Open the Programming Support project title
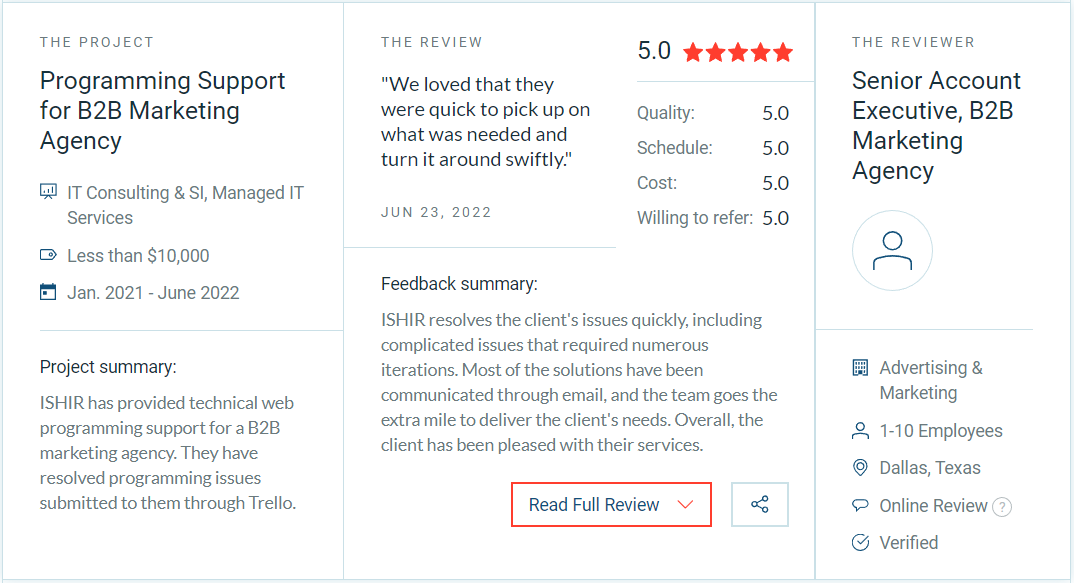 coord(162,110)
